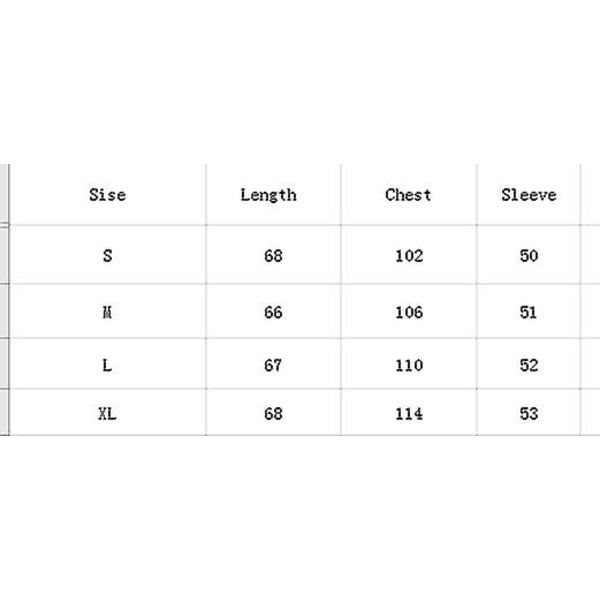Screen dimensions: 600x600
Task: Click the Length value in the XL row
Action: [273, 414]
